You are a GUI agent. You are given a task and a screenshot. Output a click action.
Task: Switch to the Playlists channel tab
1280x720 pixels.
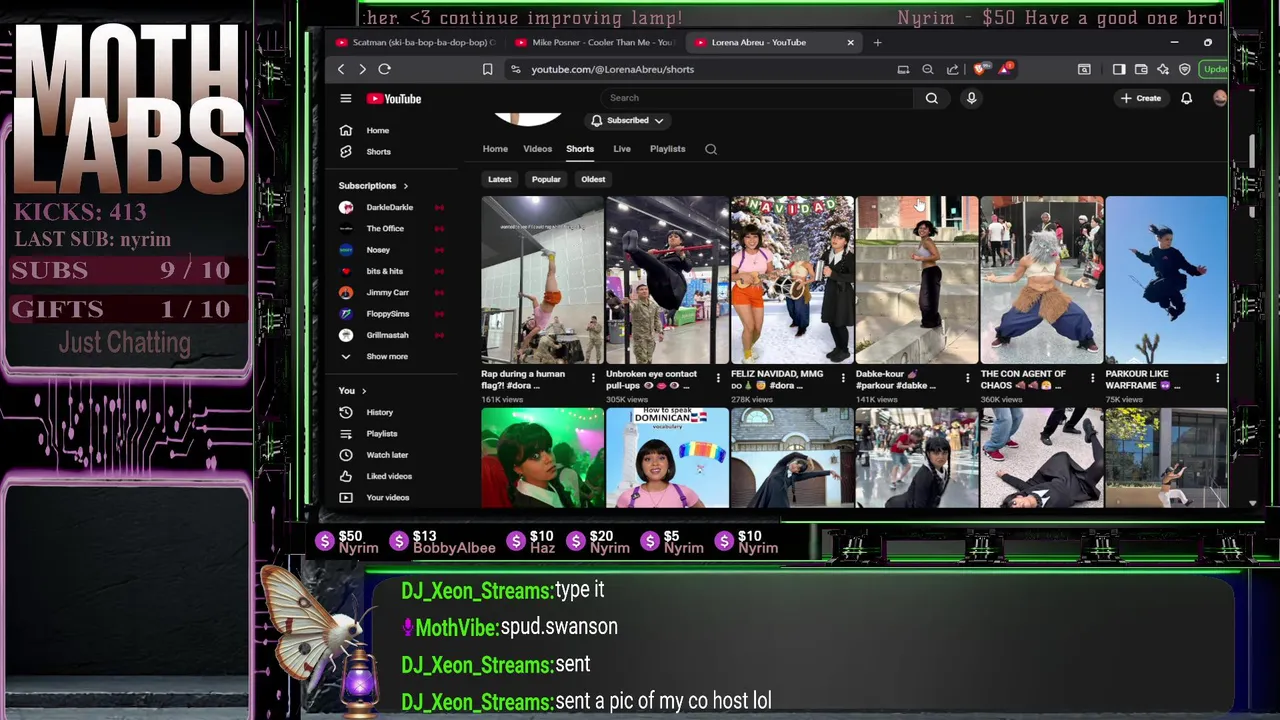click(x=667, y=149)
